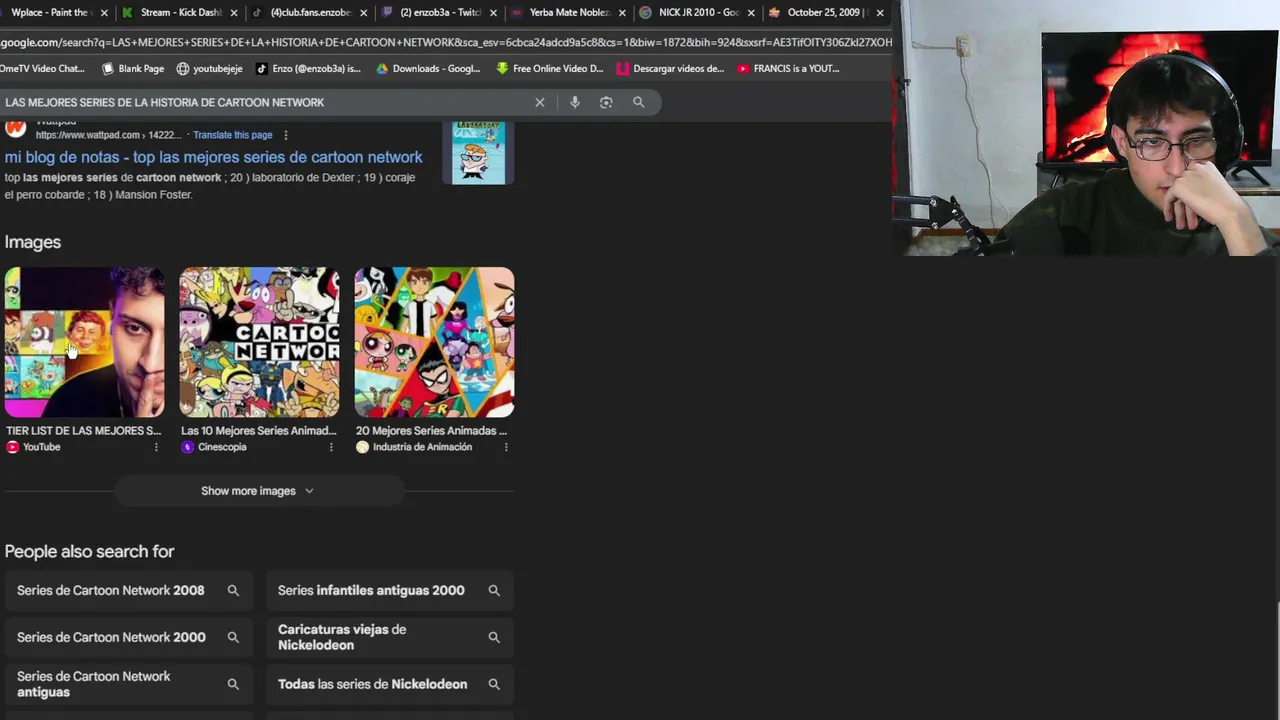Open options menu next to Translate this page
This screenshot has width=1280, height=720.
[286, 135]
